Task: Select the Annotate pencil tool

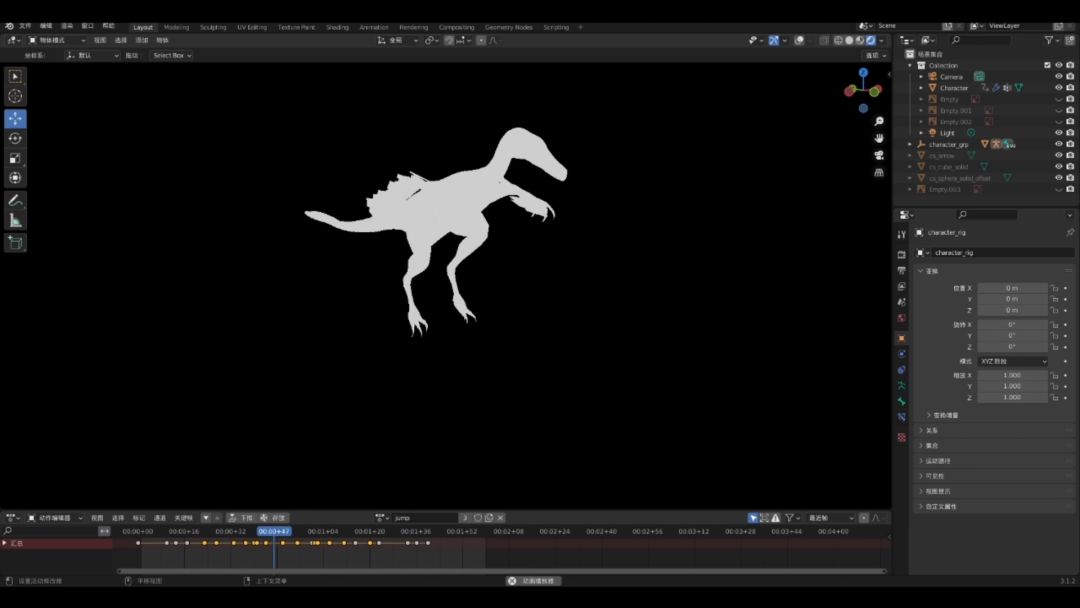Action: [15, 201]
